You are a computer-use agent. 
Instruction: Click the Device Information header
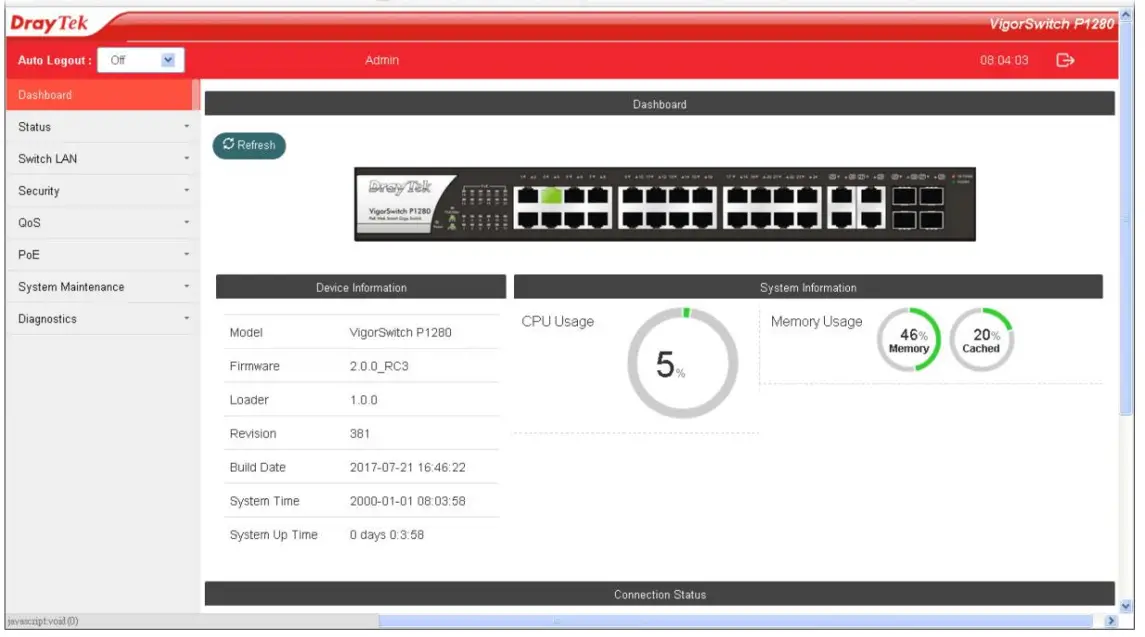(361, 287)
